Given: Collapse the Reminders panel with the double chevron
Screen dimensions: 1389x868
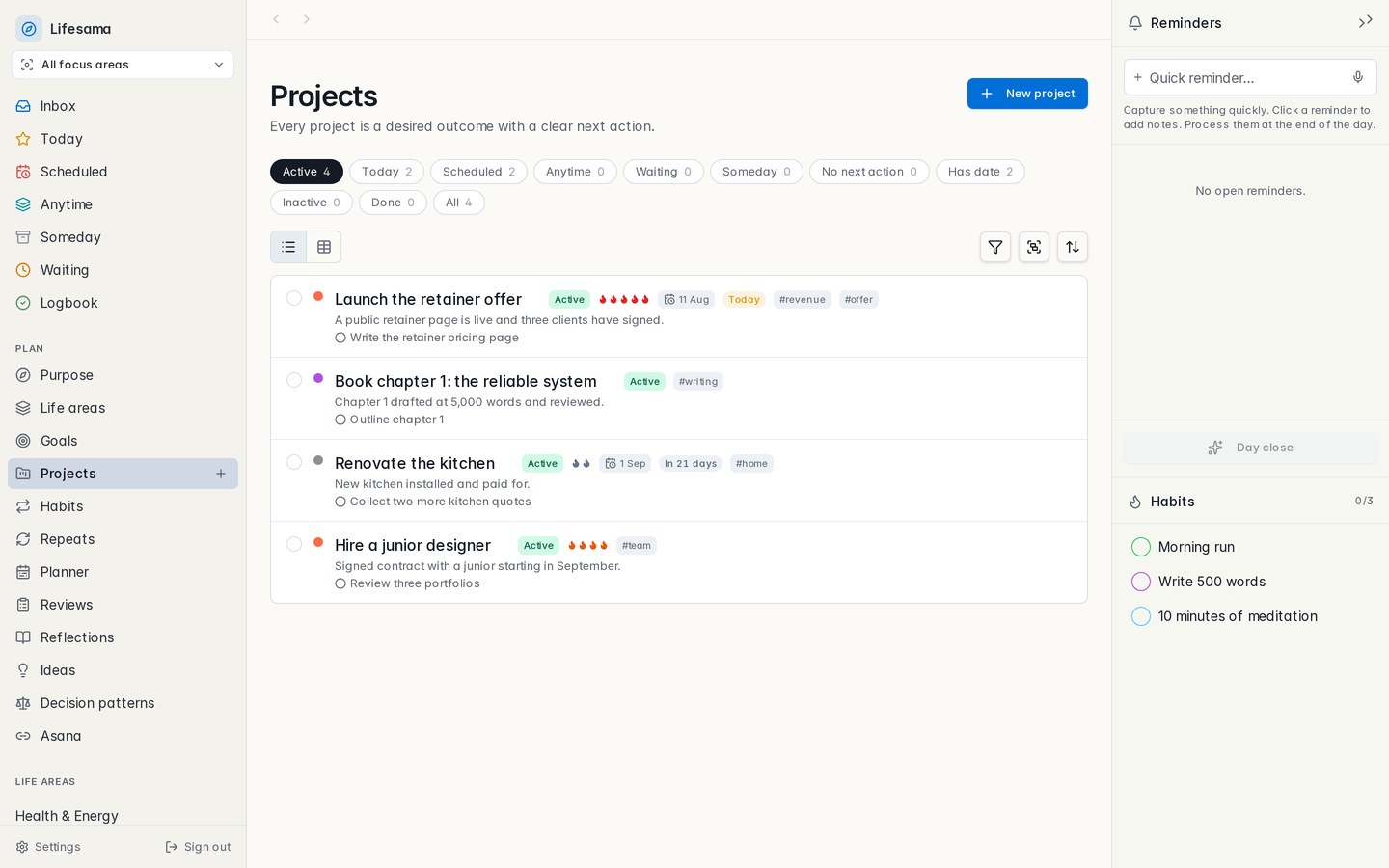Looking at the screenshot, I should [x=1366, y=21].
